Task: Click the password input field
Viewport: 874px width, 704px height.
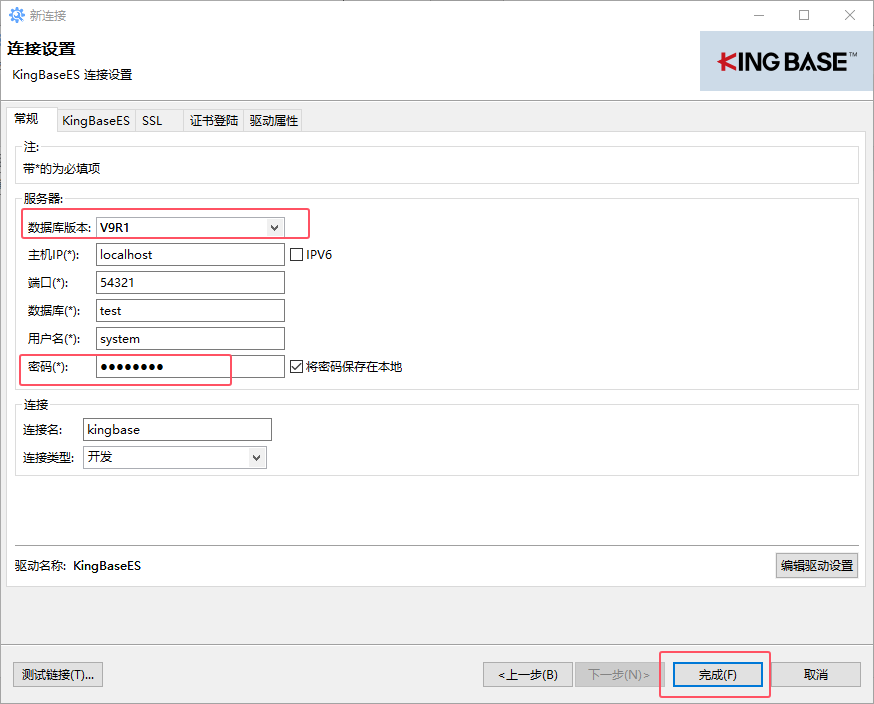Action: (x=190, y=367)
